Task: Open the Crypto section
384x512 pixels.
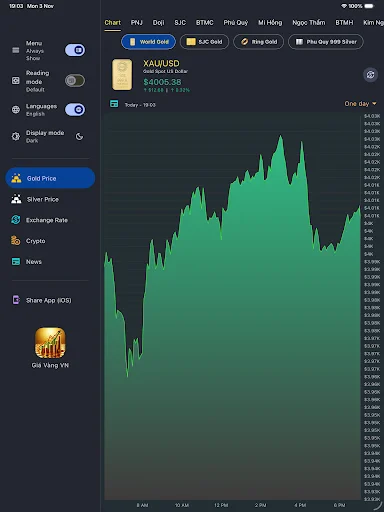Action: click(x=50, y=241)
